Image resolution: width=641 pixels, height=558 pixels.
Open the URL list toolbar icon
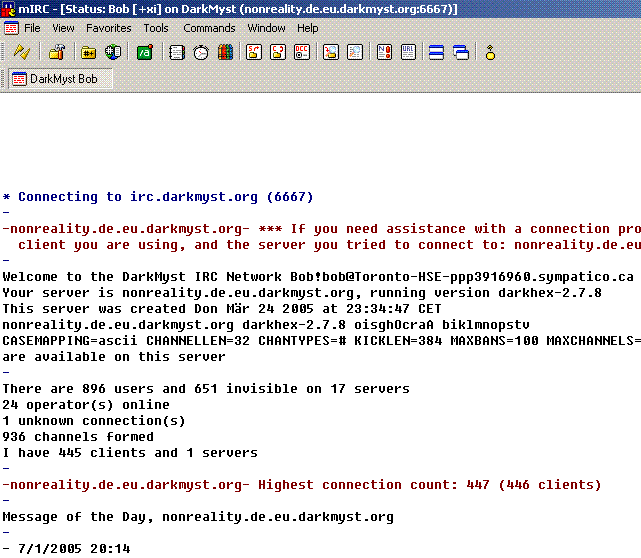(x=408, y=52)
